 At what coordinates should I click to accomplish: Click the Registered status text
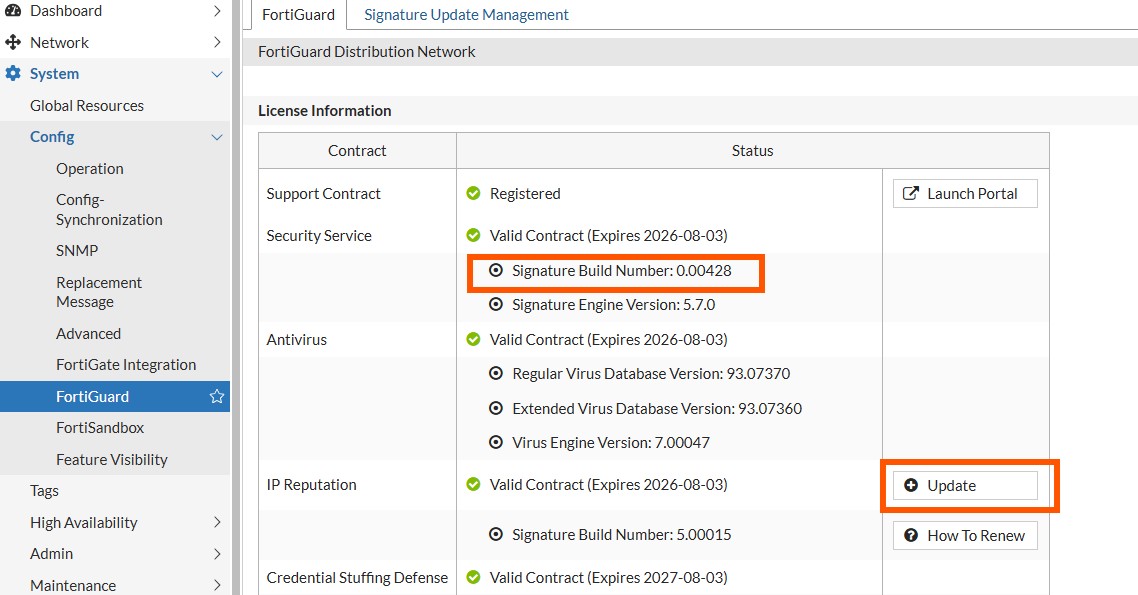point(525,194)
